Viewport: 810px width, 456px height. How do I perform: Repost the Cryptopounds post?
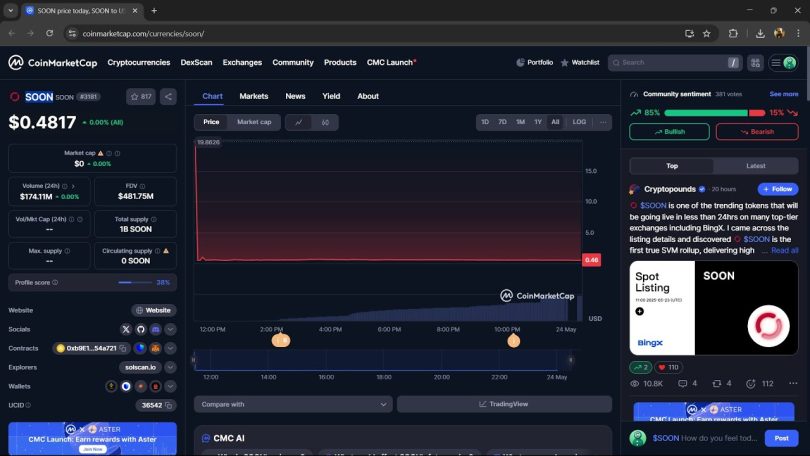point(716,384)
